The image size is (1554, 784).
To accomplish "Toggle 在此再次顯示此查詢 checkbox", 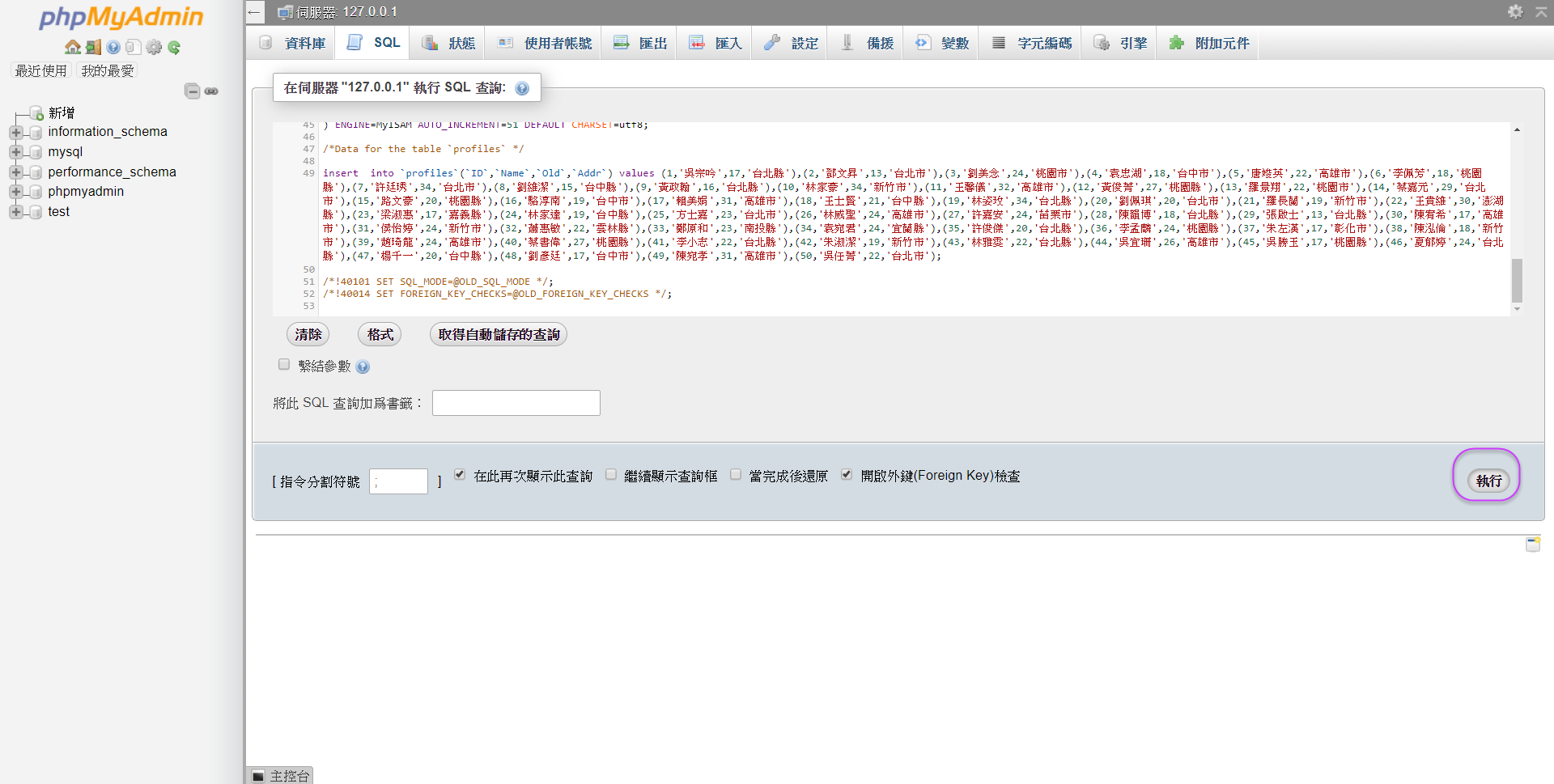I will [460, 475].
